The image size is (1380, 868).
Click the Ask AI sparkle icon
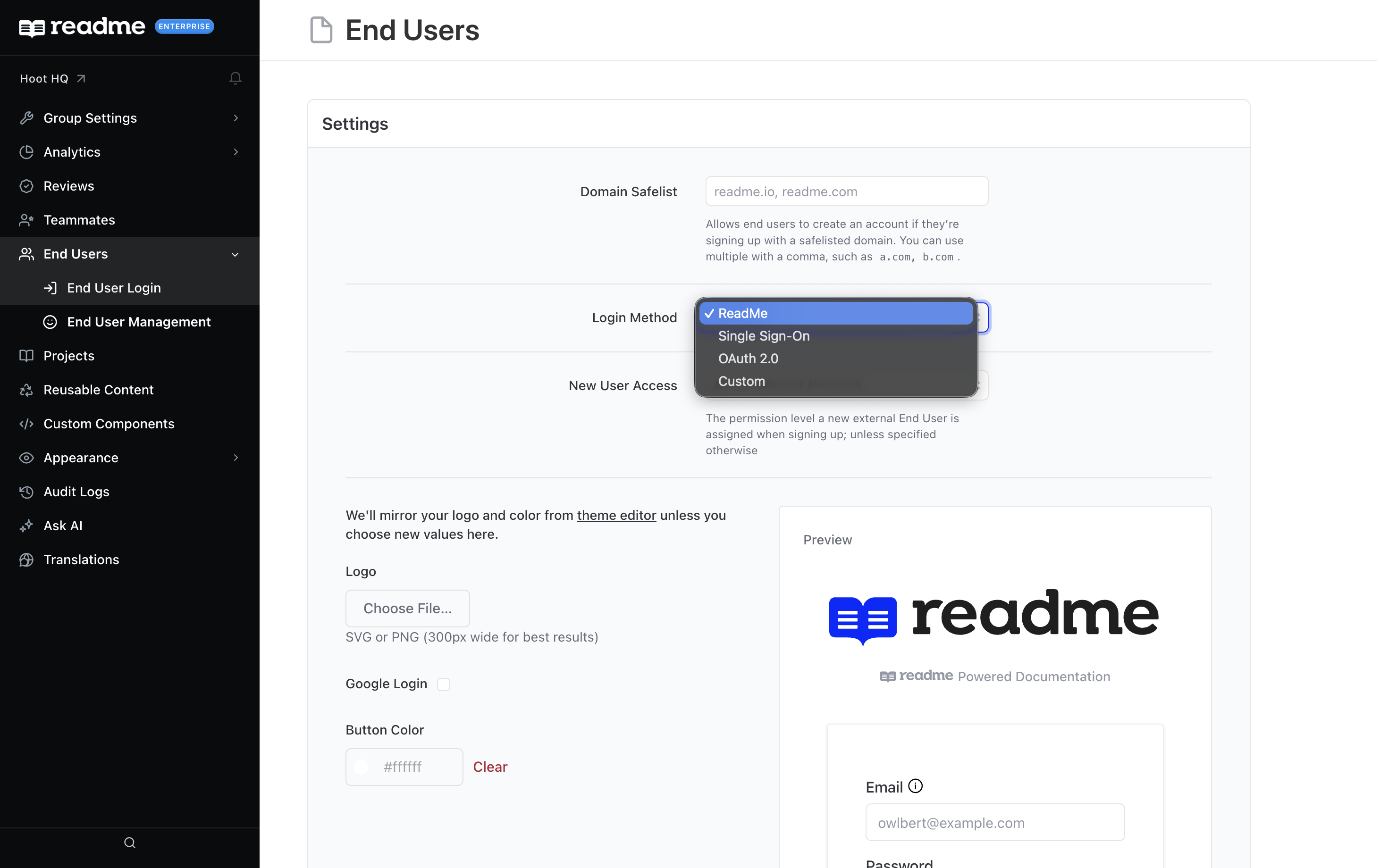tap(26, 526)
